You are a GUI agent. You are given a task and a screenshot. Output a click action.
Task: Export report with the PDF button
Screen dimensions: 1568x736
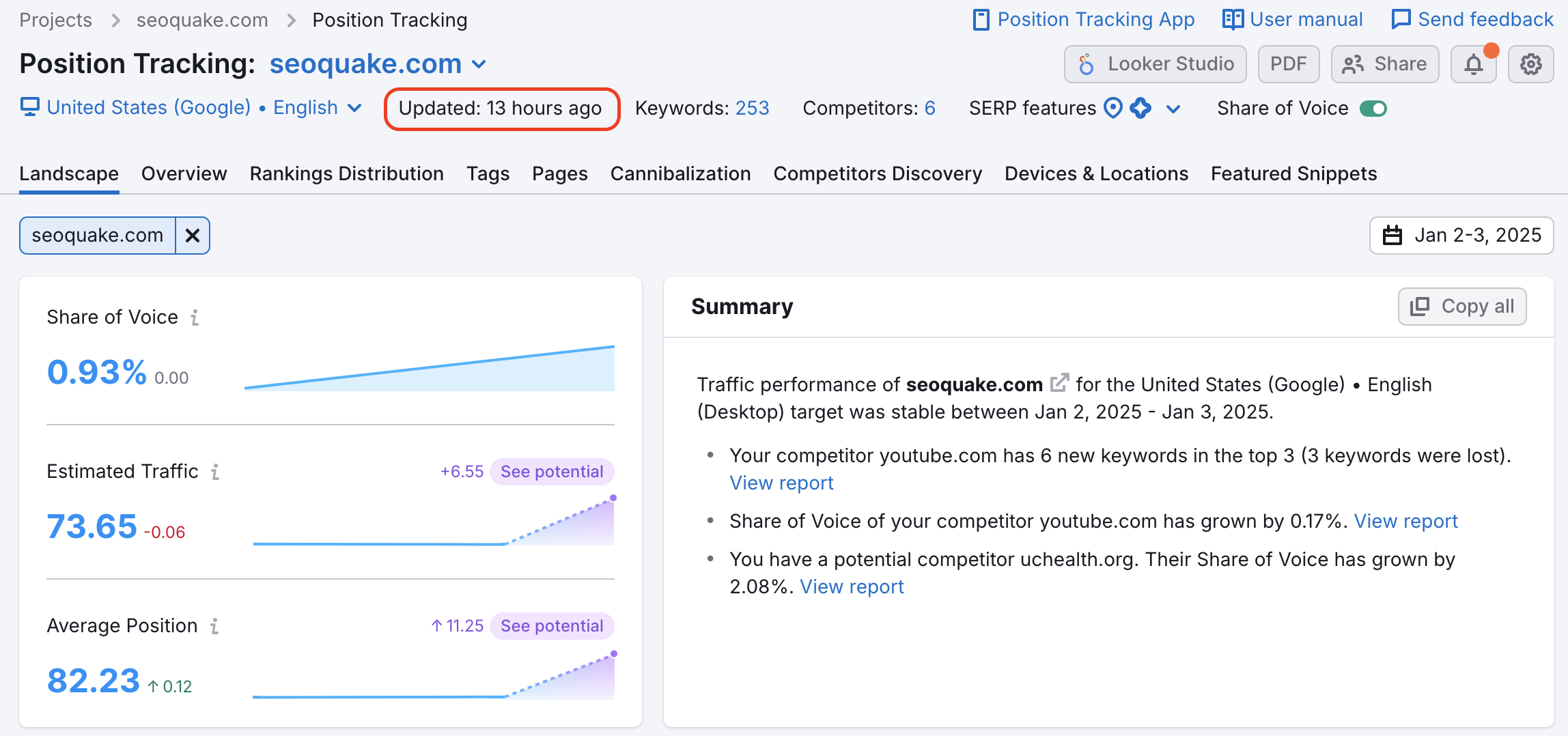click(x=1288, y=64)
